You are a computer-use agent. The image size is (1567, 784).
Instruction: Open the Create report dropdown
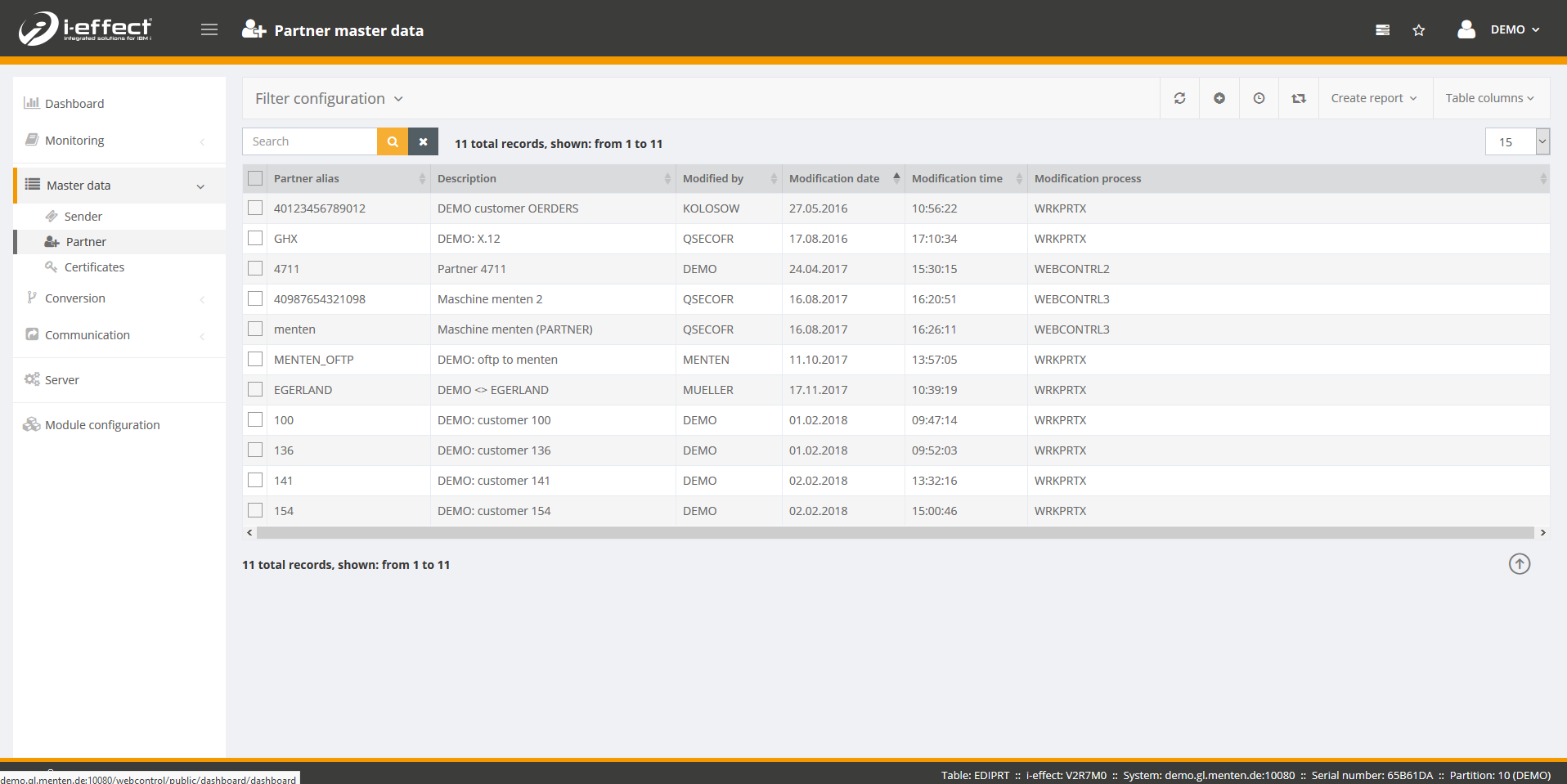tap(1373, 98)
